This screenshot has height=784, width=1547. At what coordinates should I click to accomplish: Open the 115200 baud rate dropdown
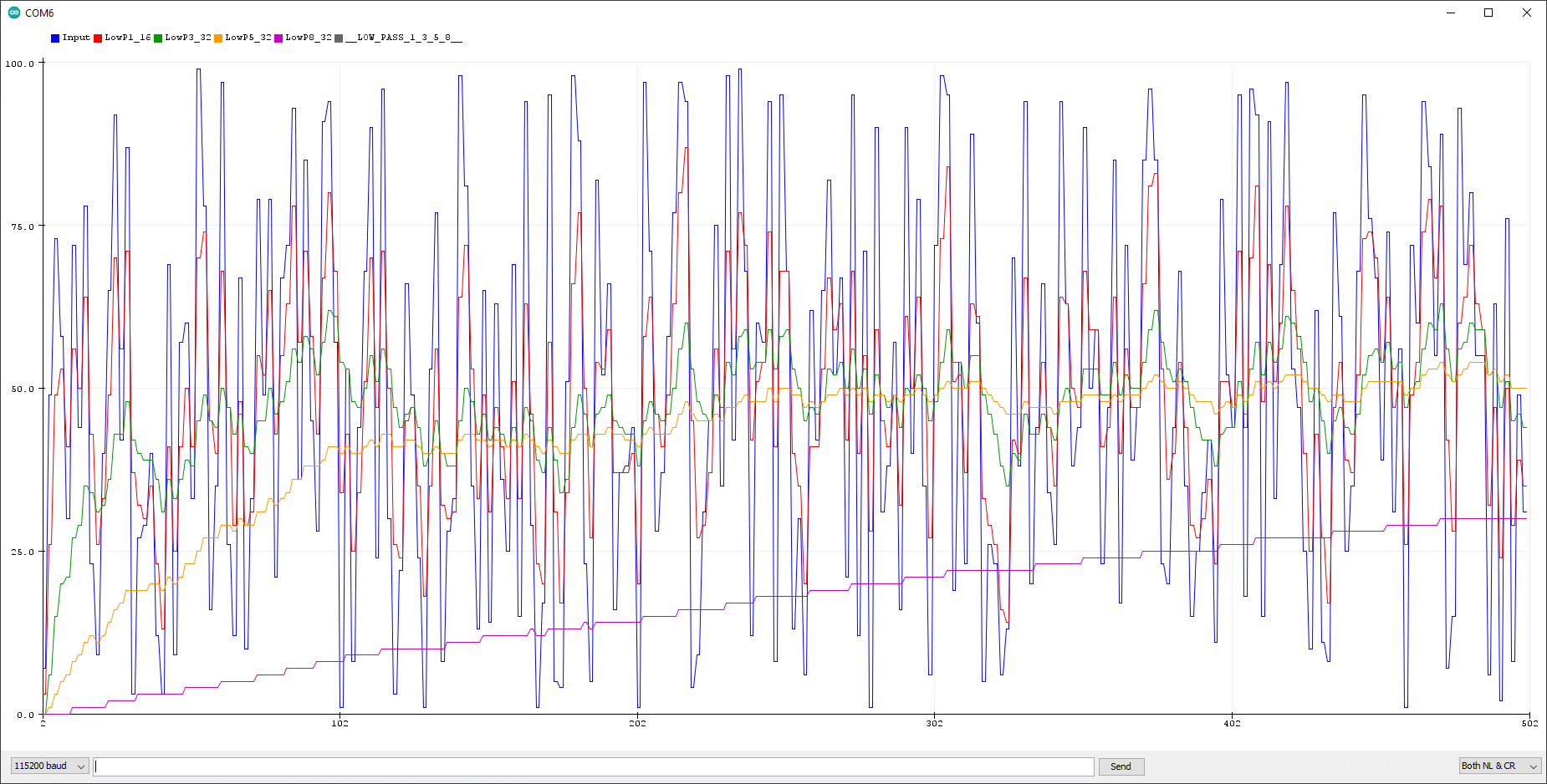(x=49, y=766)
